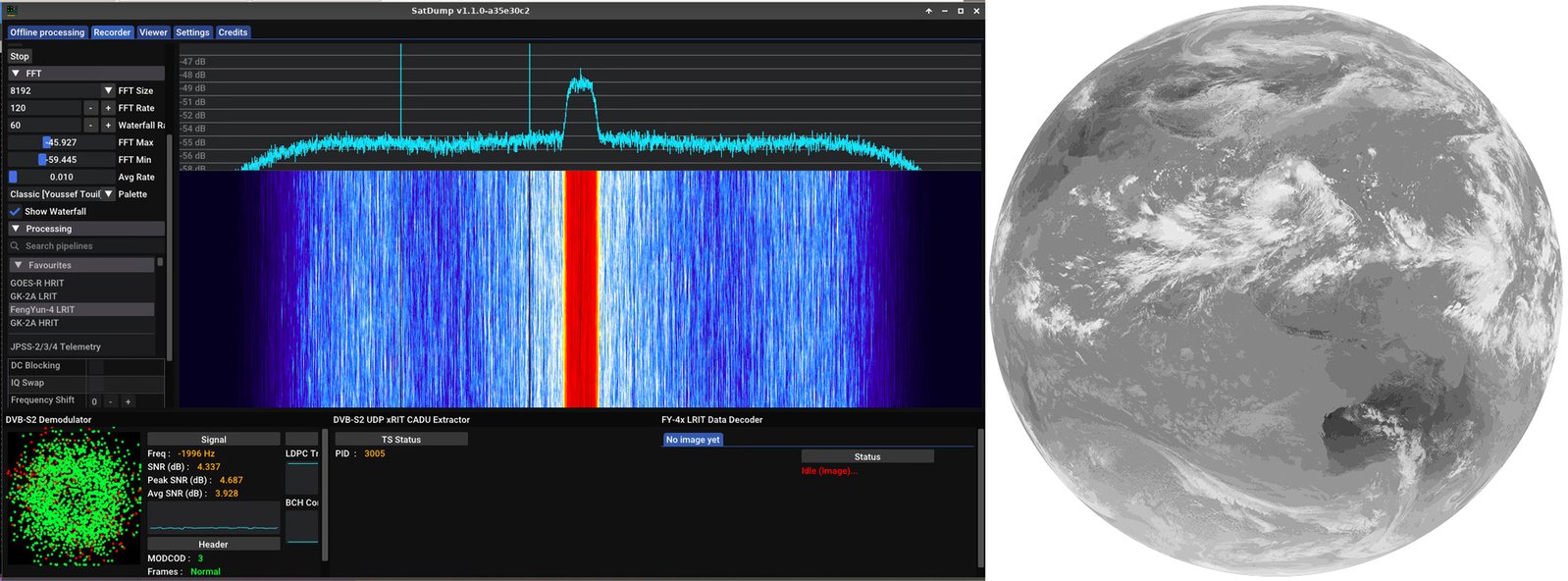1568x581 pixels.
Task: Switch to the Viewer tab
Action: (153, 32)
